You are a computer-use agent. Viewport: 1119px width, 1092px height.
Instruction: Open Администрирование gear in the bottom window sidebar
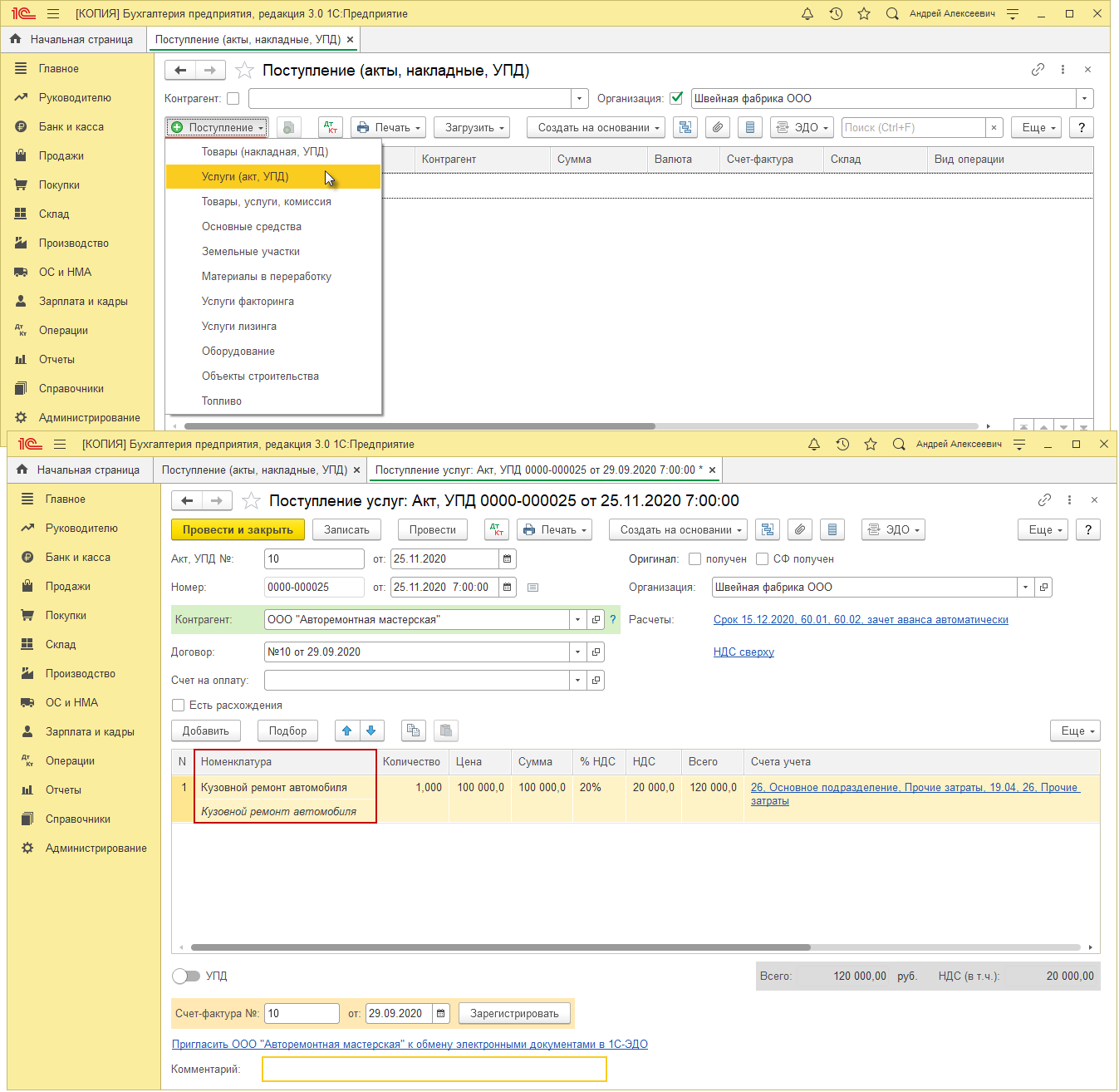click(x=27, y=848)
